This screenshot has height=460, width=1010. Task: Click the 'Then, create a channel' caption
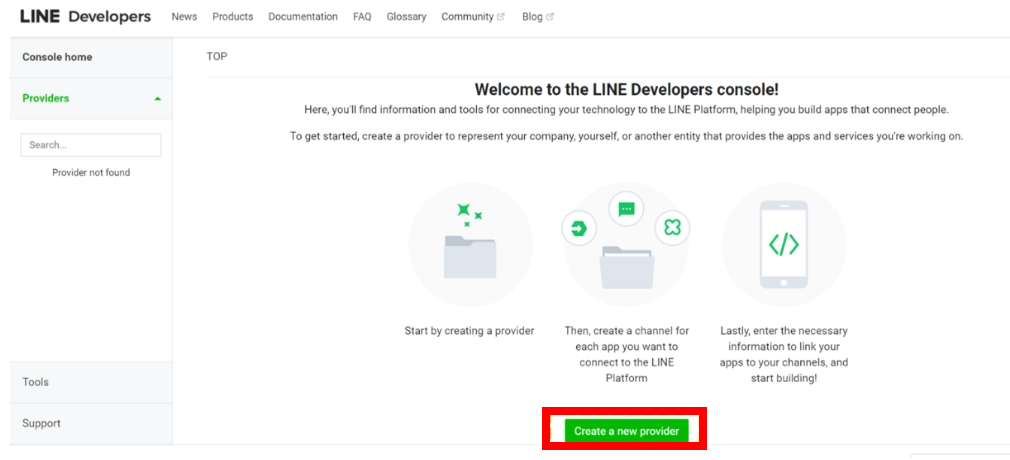click(x=627, y=354)
